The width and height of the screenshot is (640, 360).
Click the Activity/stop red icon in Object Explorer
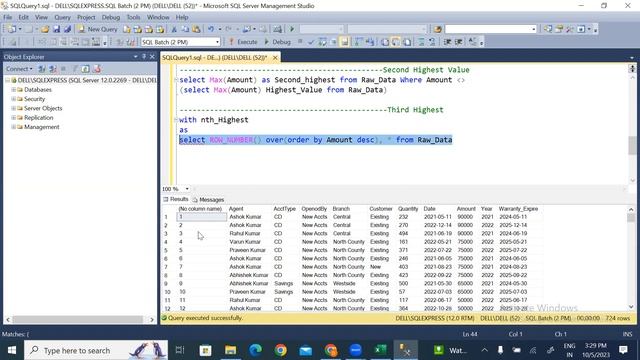[x=97, y=69]
